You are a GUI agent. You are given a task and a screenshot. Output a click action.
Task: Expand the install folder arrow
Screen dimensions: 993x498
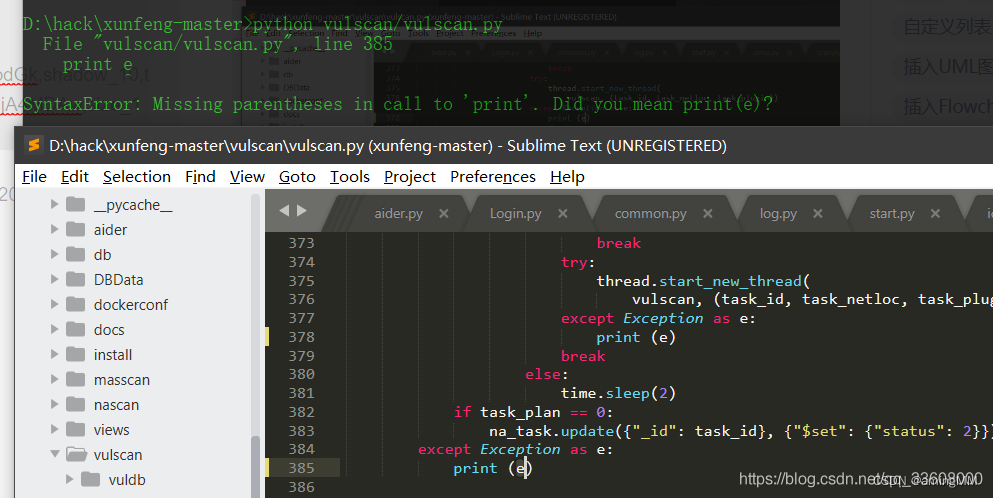(54, 354)
